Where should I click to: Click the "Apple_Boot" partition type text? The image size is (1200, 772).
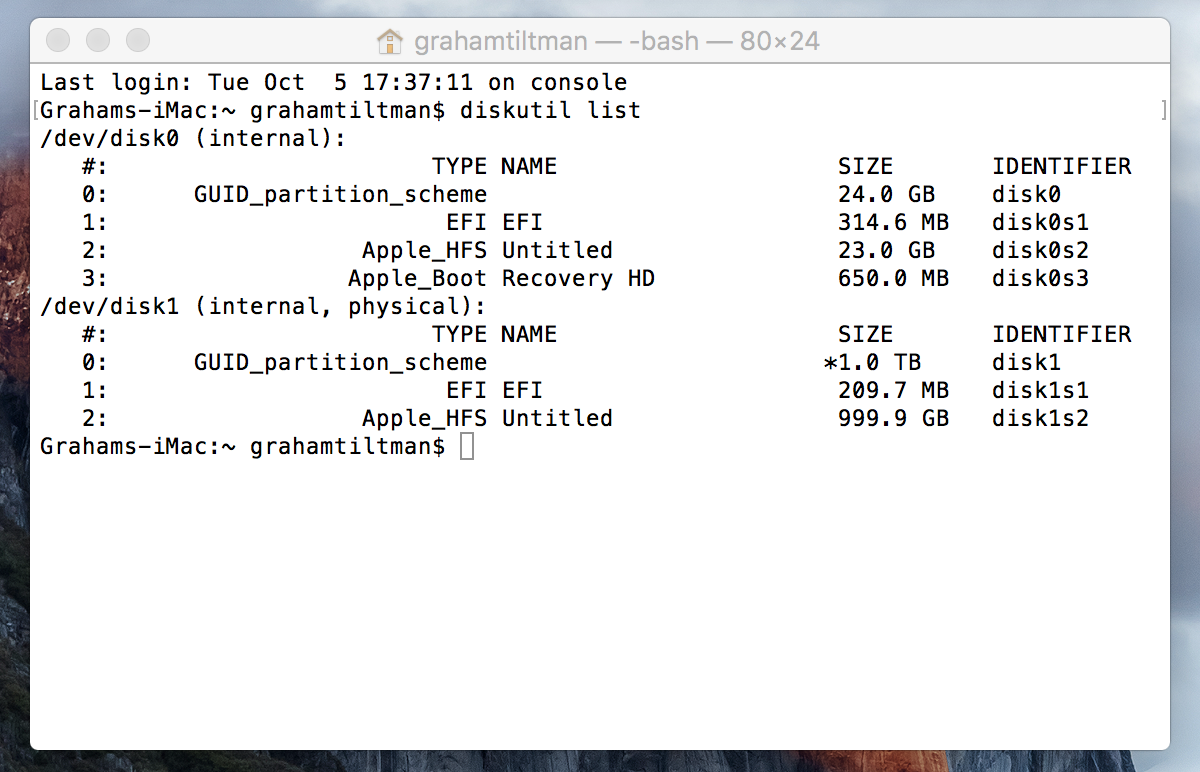tap(417, 278)
